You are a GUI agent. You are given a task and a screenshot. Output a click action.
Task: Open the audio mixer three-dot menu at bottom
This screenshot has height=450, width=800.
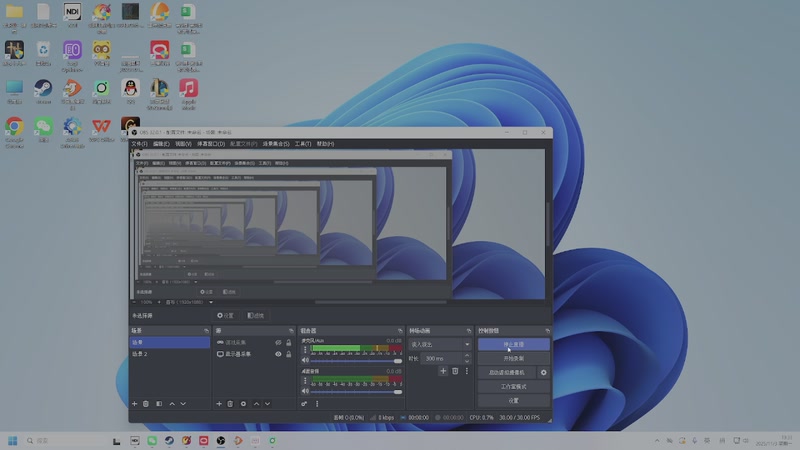point(317,404)
